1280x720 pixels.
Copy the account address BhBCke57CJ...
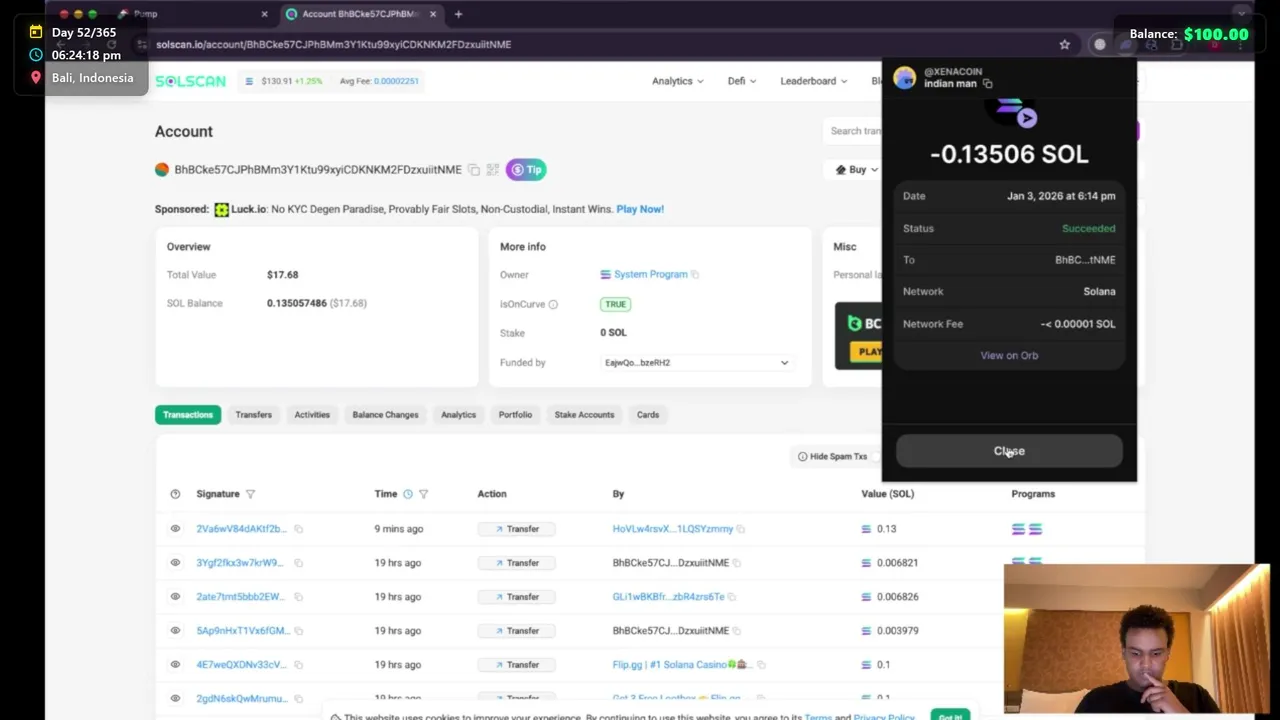[x=474, y=170]
